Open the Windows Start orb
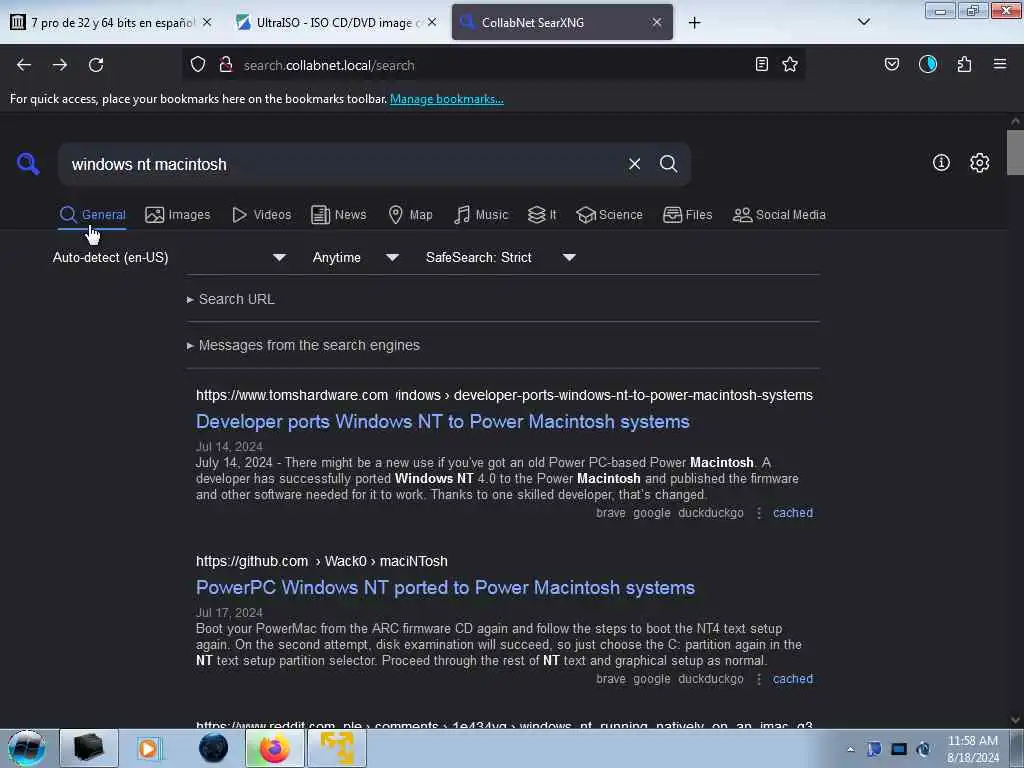Image resolution: width=1024 pixels, height=768 pixels. point(26,748)
